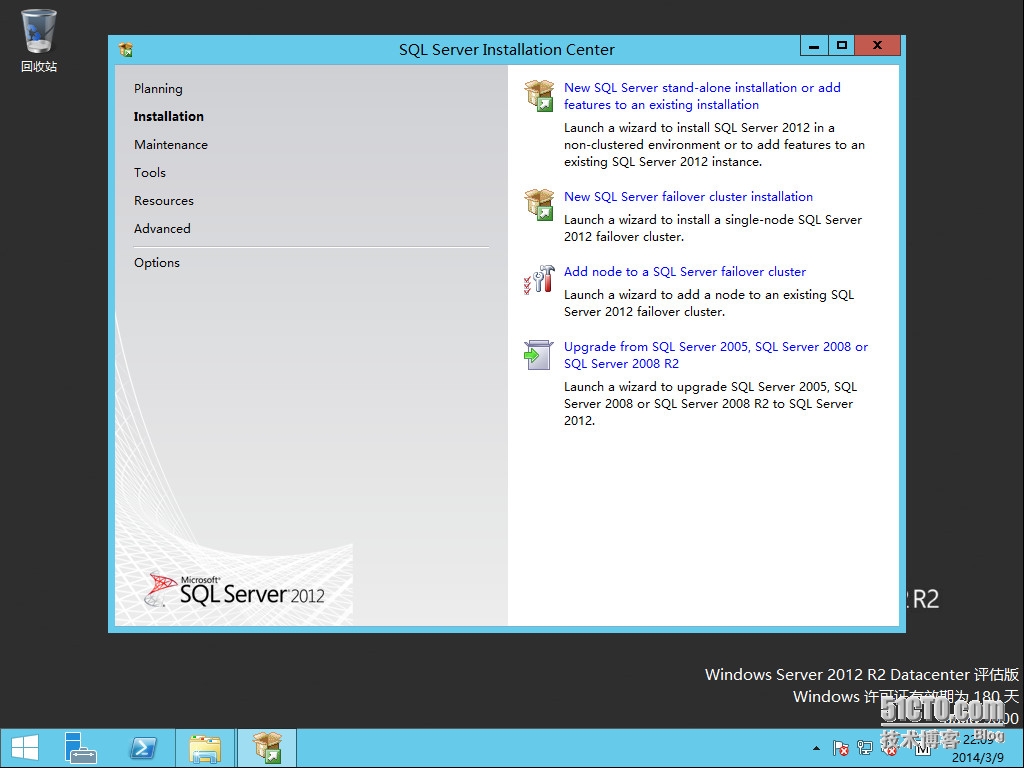Screen dimensions: 1024x768
Task: Click the "add a node to an existing SQL" description
Action: 709,303
